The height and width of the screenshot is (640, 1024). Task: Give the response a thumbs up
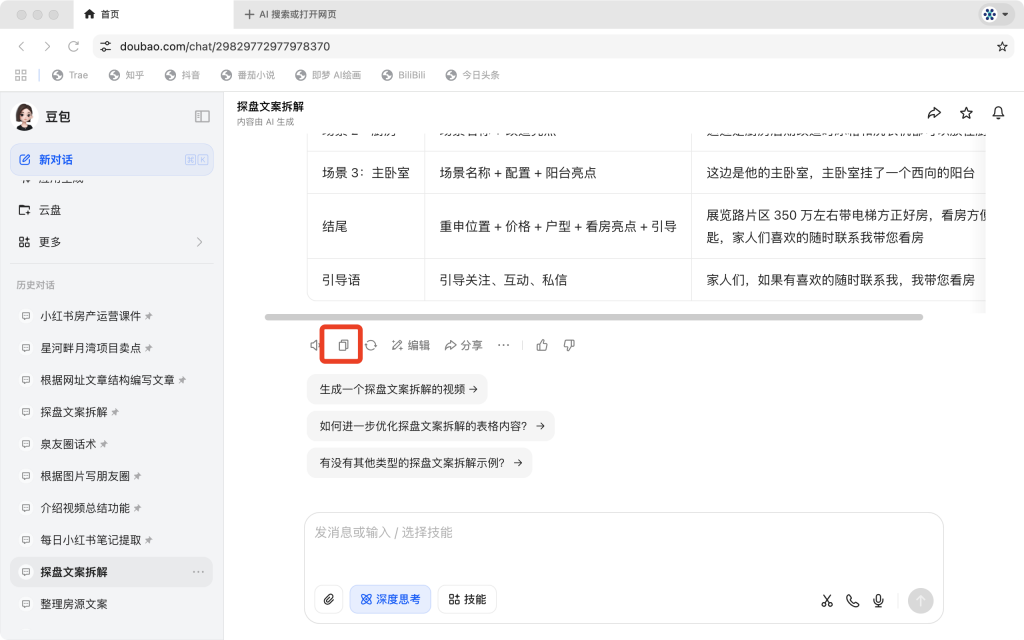tap(541, 344)
